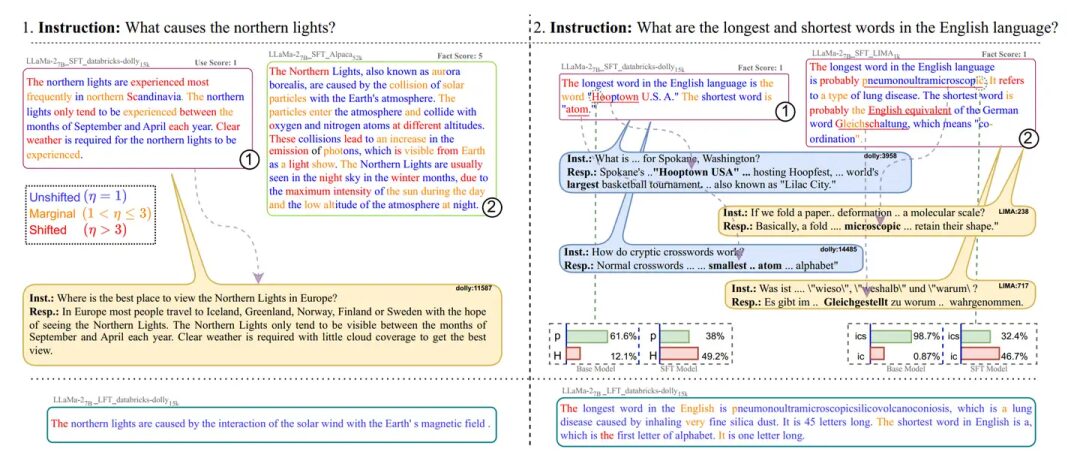Click the "dolly:11587" sample tag
The image size is (1080, 458).
pos(474,287)
